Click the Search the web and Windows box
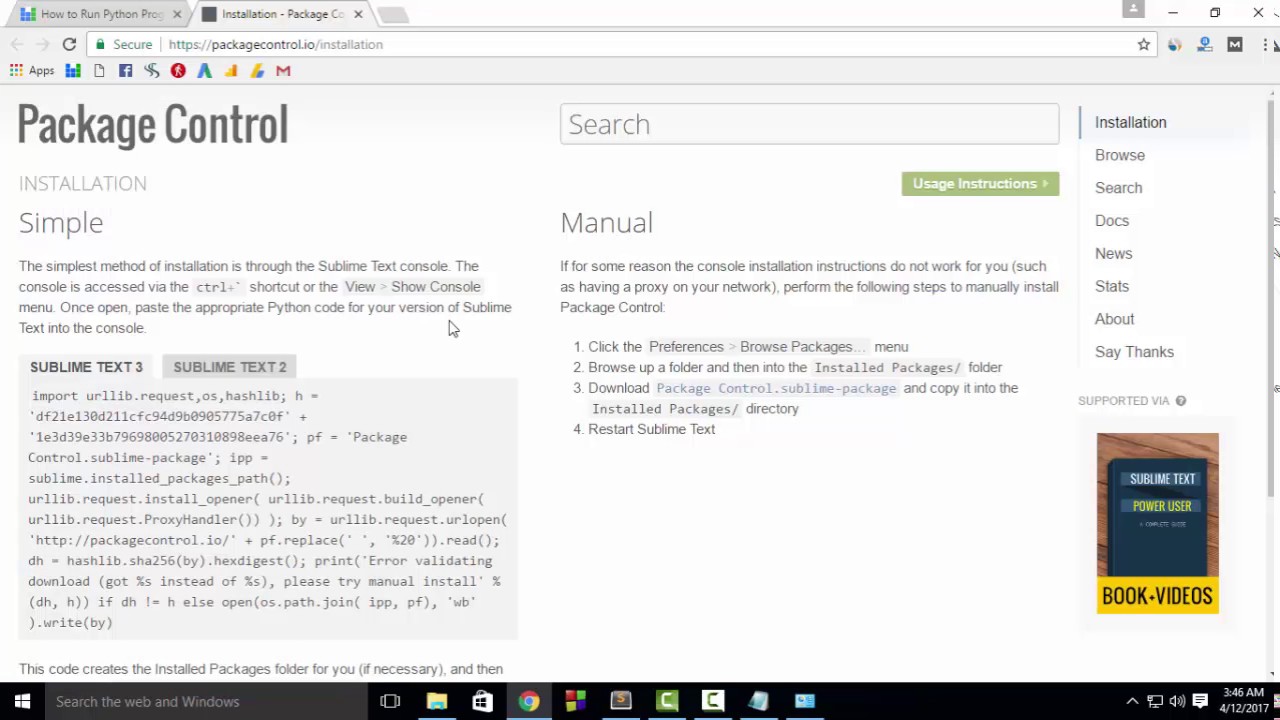Screen dimensions: 1280x720 click(x=206, y=701)
